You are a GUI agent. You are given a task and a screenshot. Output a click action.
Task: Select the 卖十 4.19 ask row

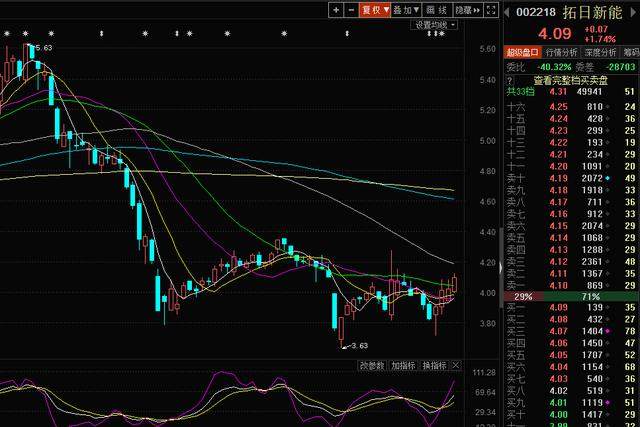point(571,178)
